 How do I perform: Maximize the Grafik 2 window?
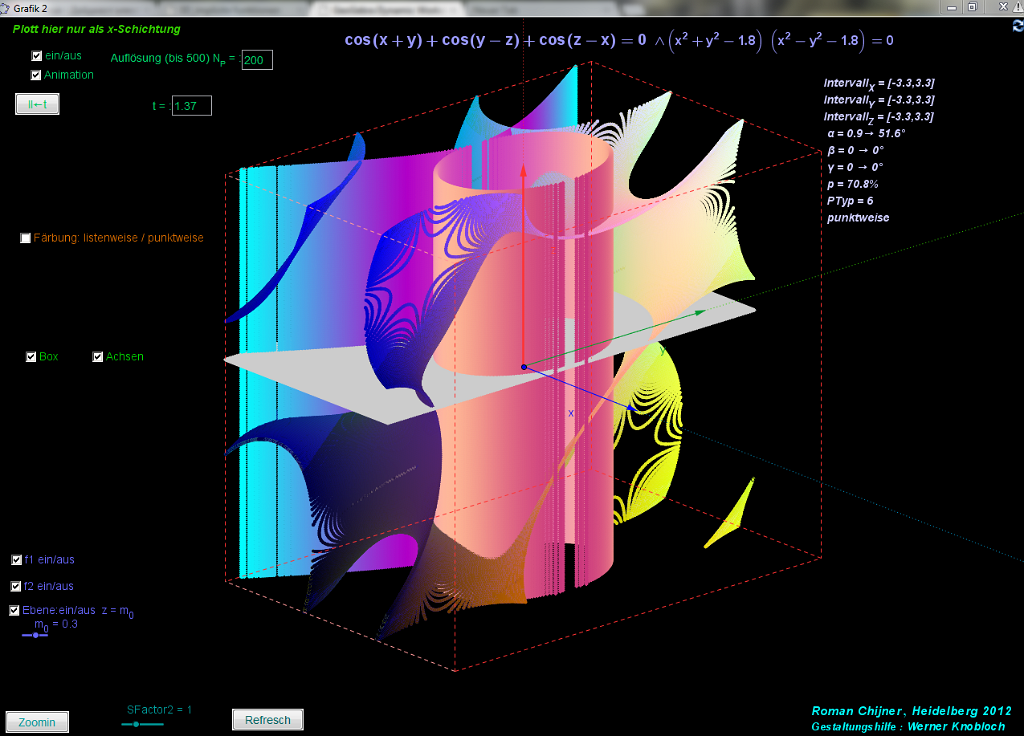(971, 7)
